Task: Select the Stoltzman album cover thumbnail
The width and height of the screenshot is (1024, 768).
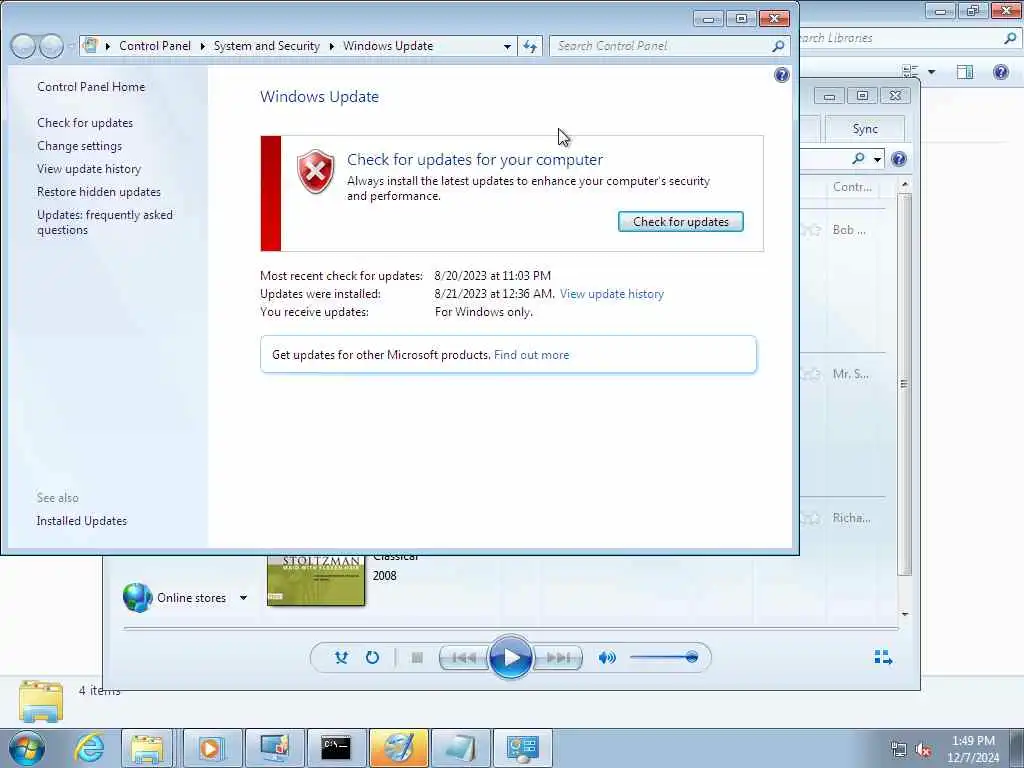Action: tap(316, 581)
